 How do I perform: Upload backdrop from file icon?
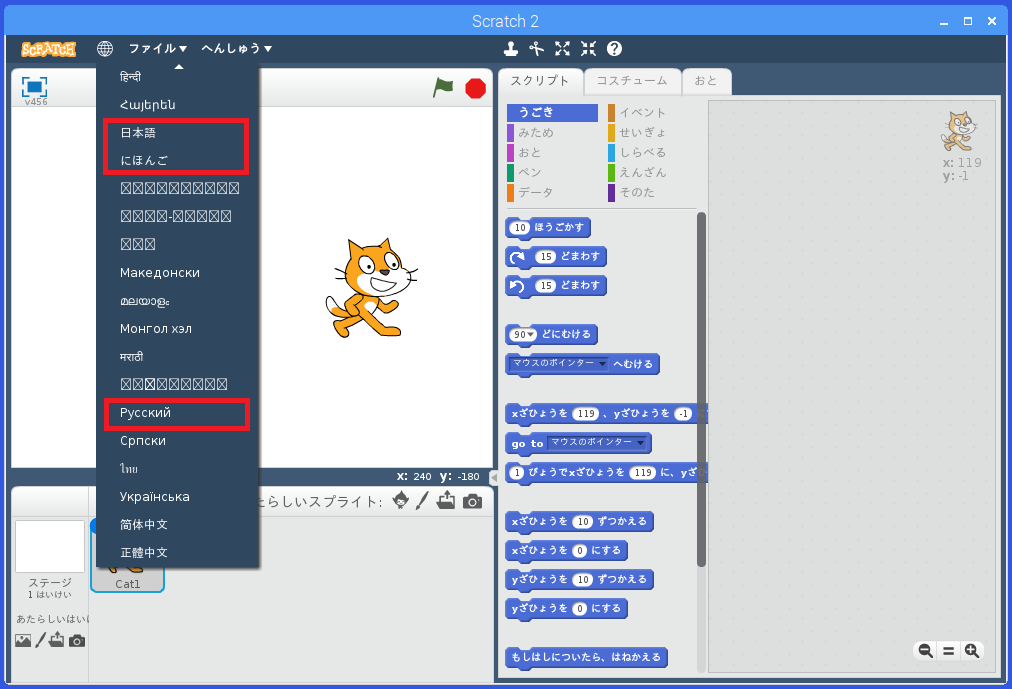pos(57,640)
